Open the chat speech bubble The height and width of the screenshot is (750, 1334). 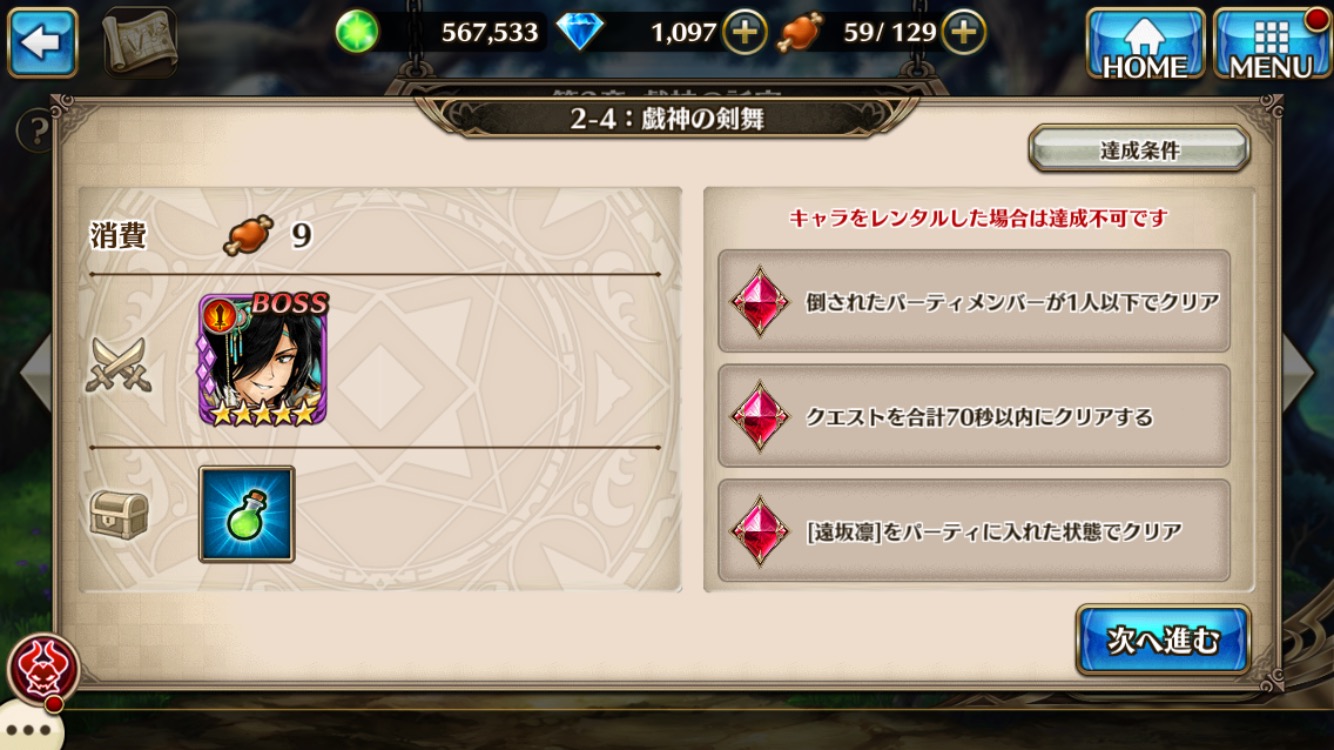click(28, 728)
